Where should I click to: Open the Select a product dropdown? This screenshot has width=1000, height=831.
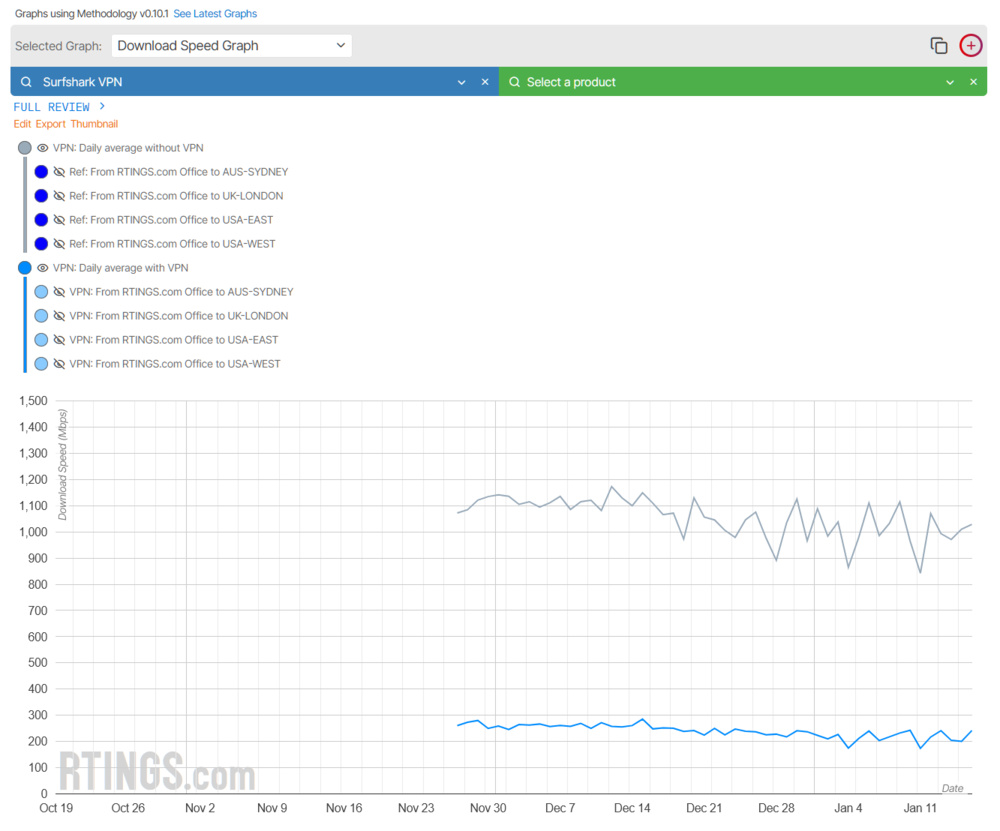point(949,81)
